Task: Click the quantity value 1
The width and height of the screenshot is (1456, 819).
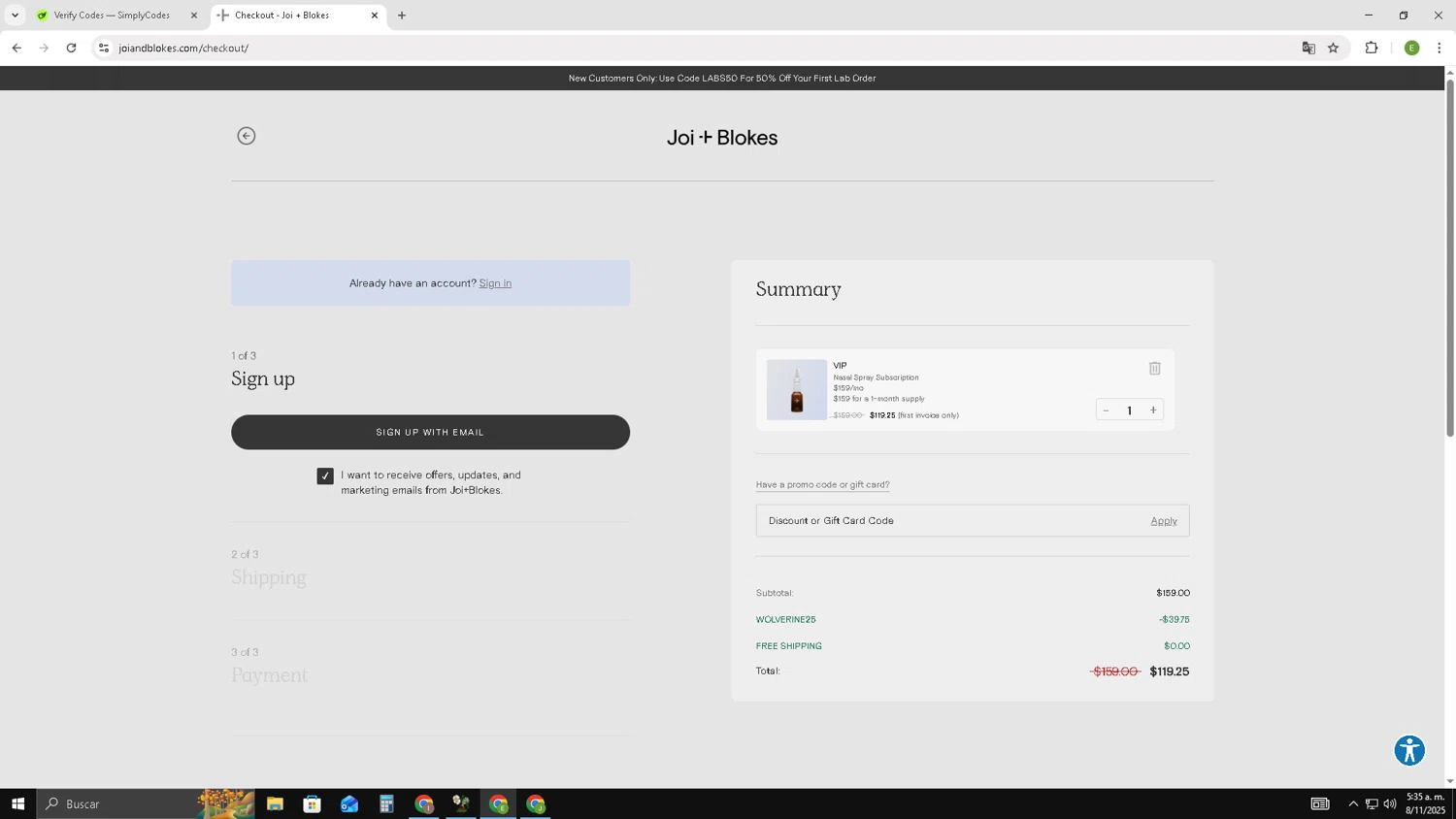Action: (x=1129, y=410)
